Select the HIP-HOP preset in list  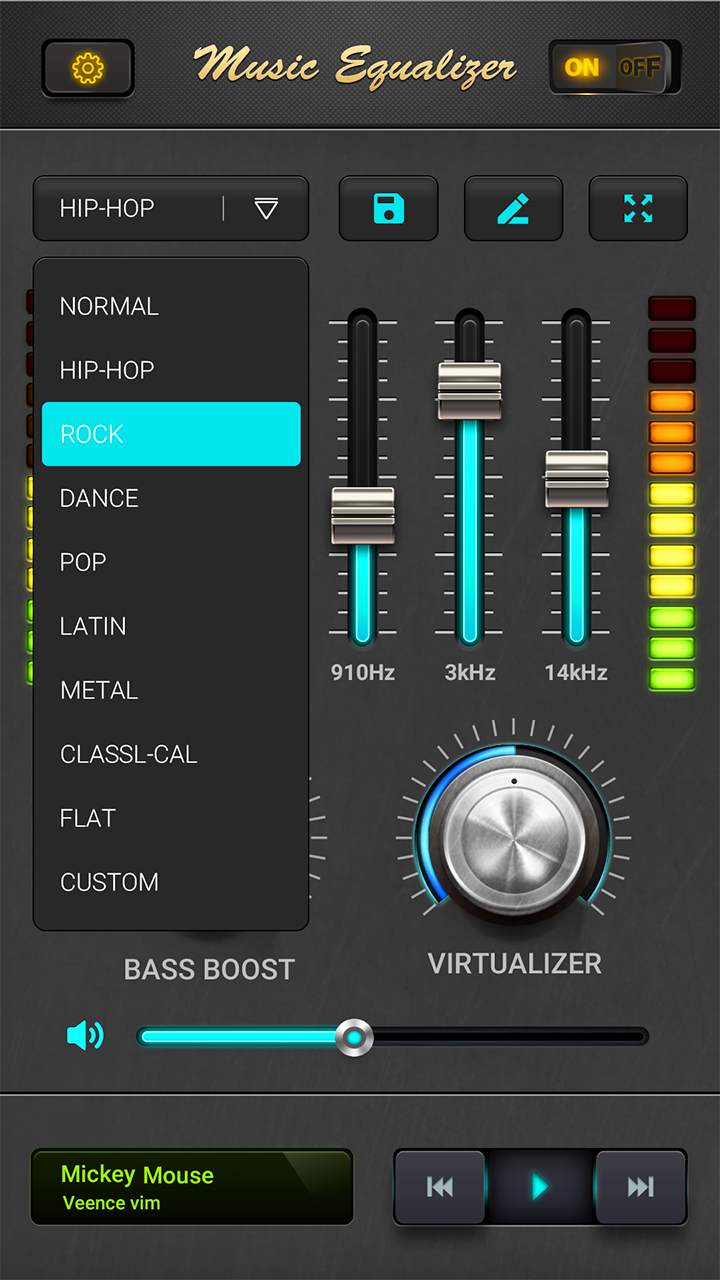[x=171, y=370]
